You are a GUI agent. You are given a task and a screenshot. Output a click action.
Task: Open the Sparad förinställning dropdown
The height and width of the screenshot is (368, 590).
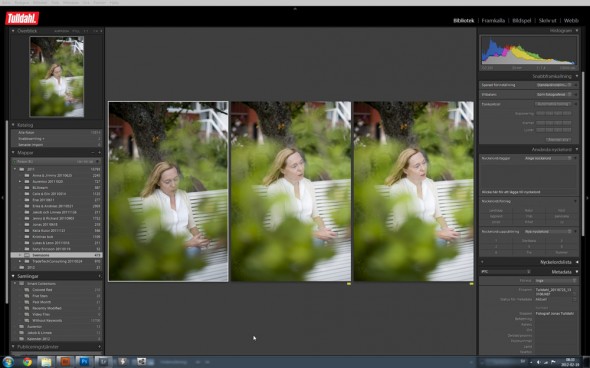(554, 85)
